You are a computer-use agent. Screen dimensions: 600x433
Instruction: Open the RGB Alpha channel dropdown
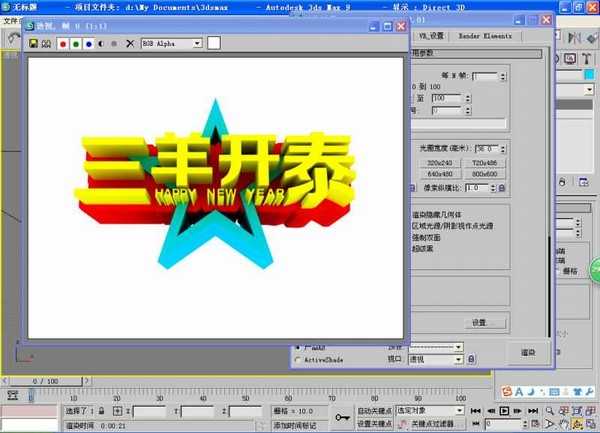(171, 44)
